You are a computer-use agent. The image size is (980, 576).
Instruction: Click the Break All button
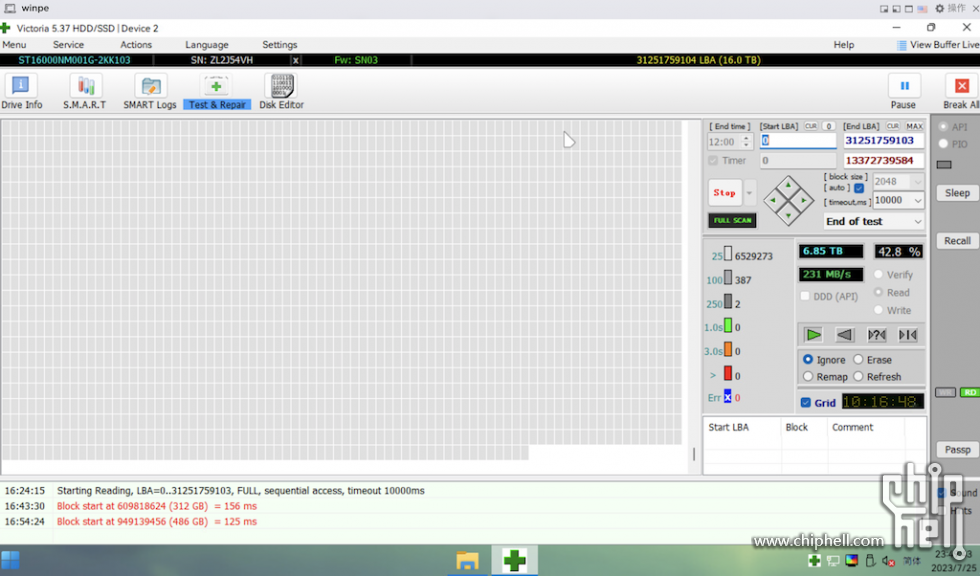tap(961, 92)
